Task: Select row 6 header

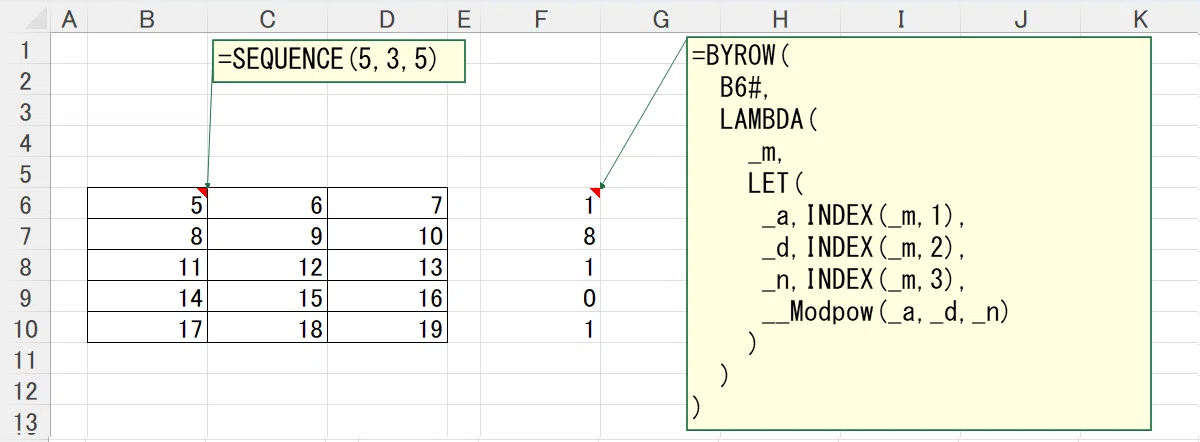Action: (x=25, y=205)
